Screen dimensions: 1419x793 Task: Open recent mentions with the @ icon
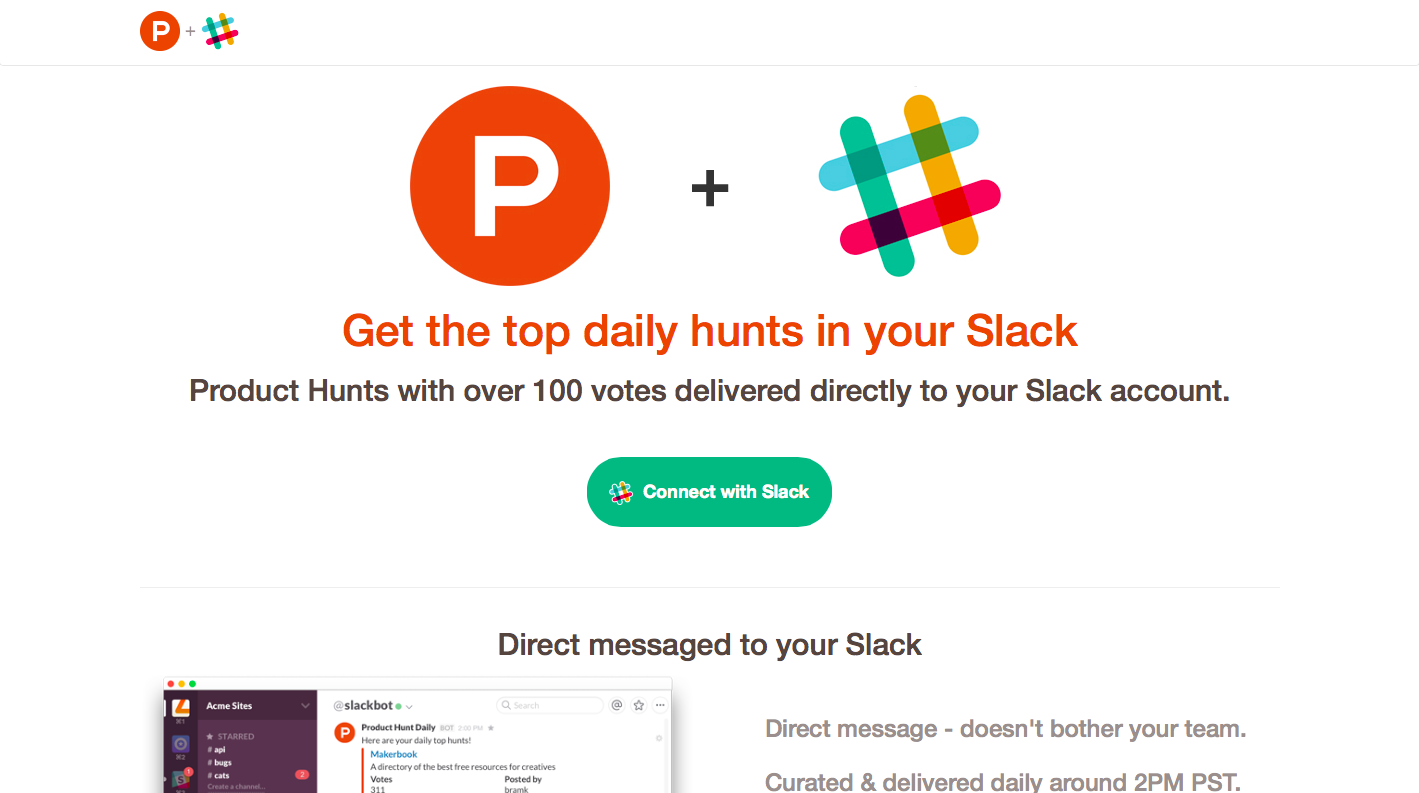(x=615, y=706)
